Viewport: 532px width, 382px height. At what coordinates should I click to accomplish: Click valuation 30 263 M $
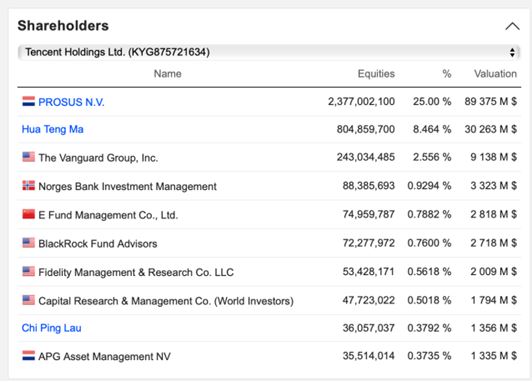click(x=491, y=129)
